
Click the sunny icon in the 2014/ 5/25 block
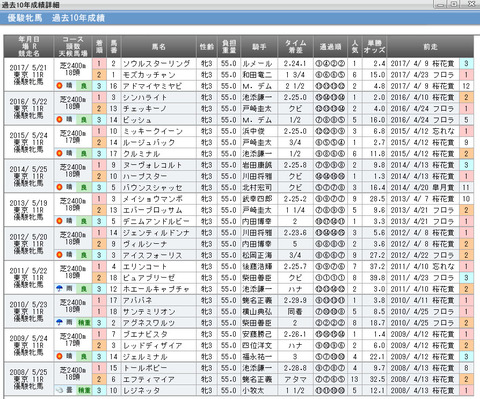click(x=59, y=187)
